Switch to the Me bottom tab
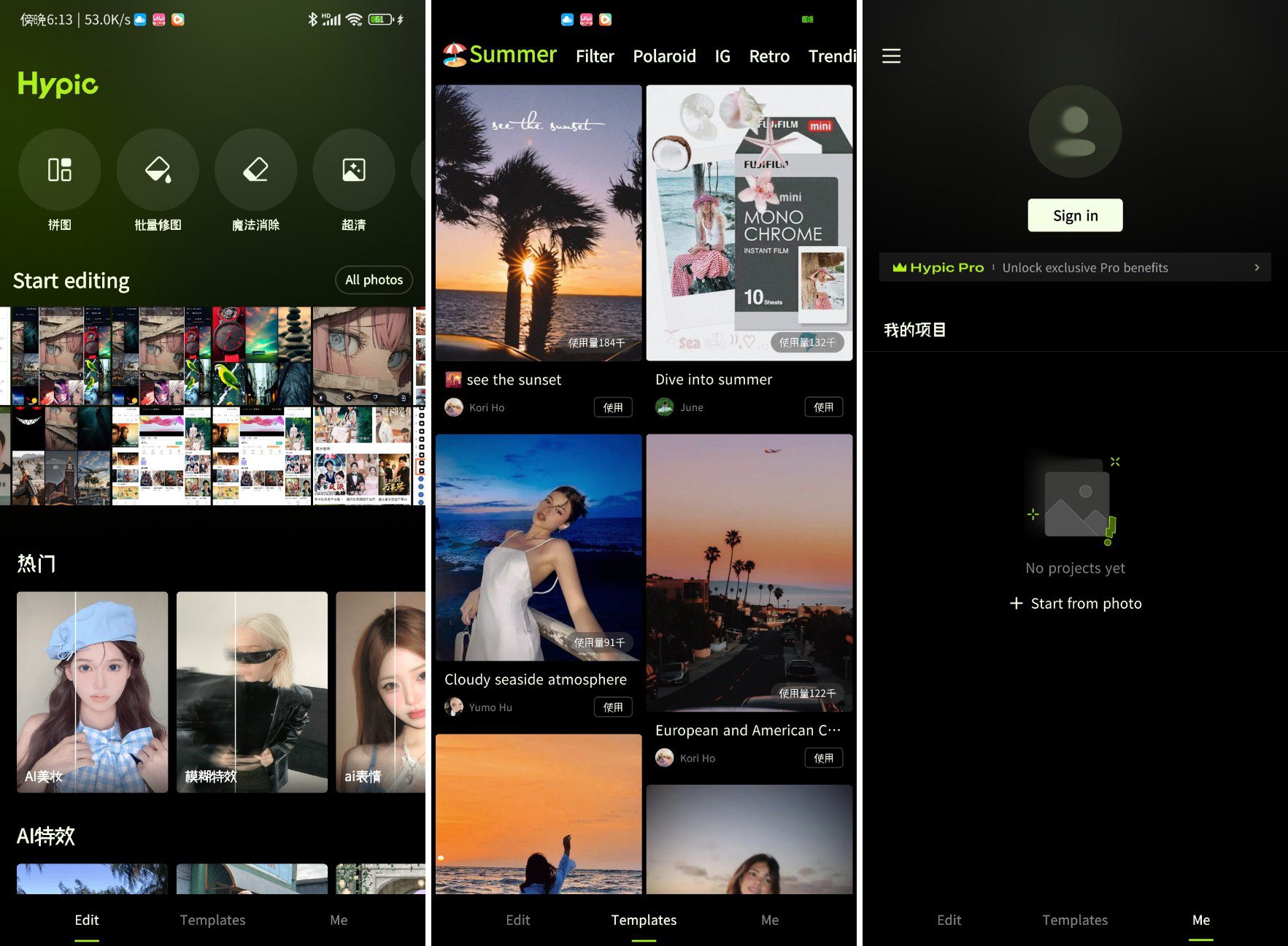This screenshot has height=946, width=1288. [x=1200, y=920]
